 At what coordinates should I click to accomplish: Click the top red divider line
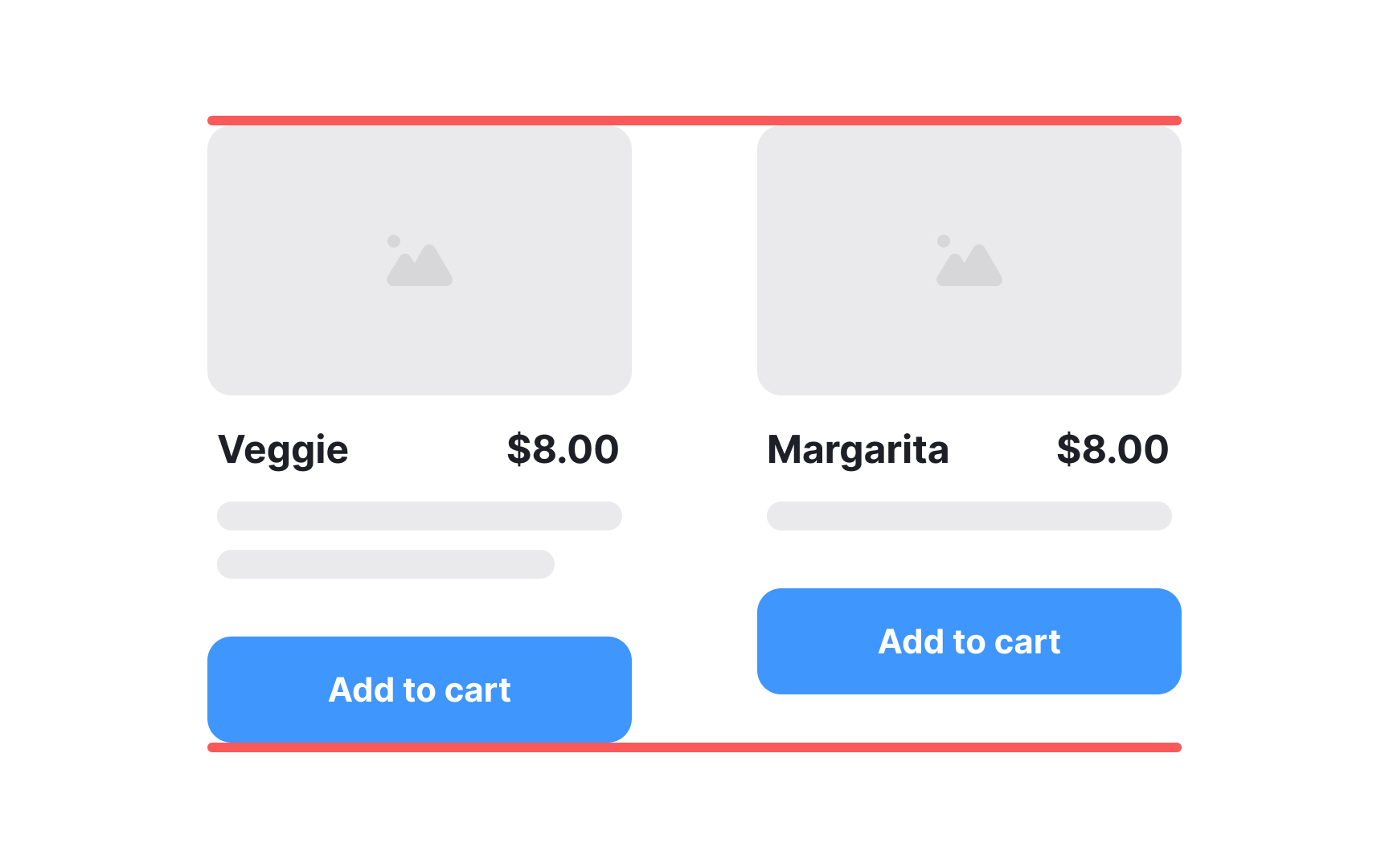click(694, 119)
